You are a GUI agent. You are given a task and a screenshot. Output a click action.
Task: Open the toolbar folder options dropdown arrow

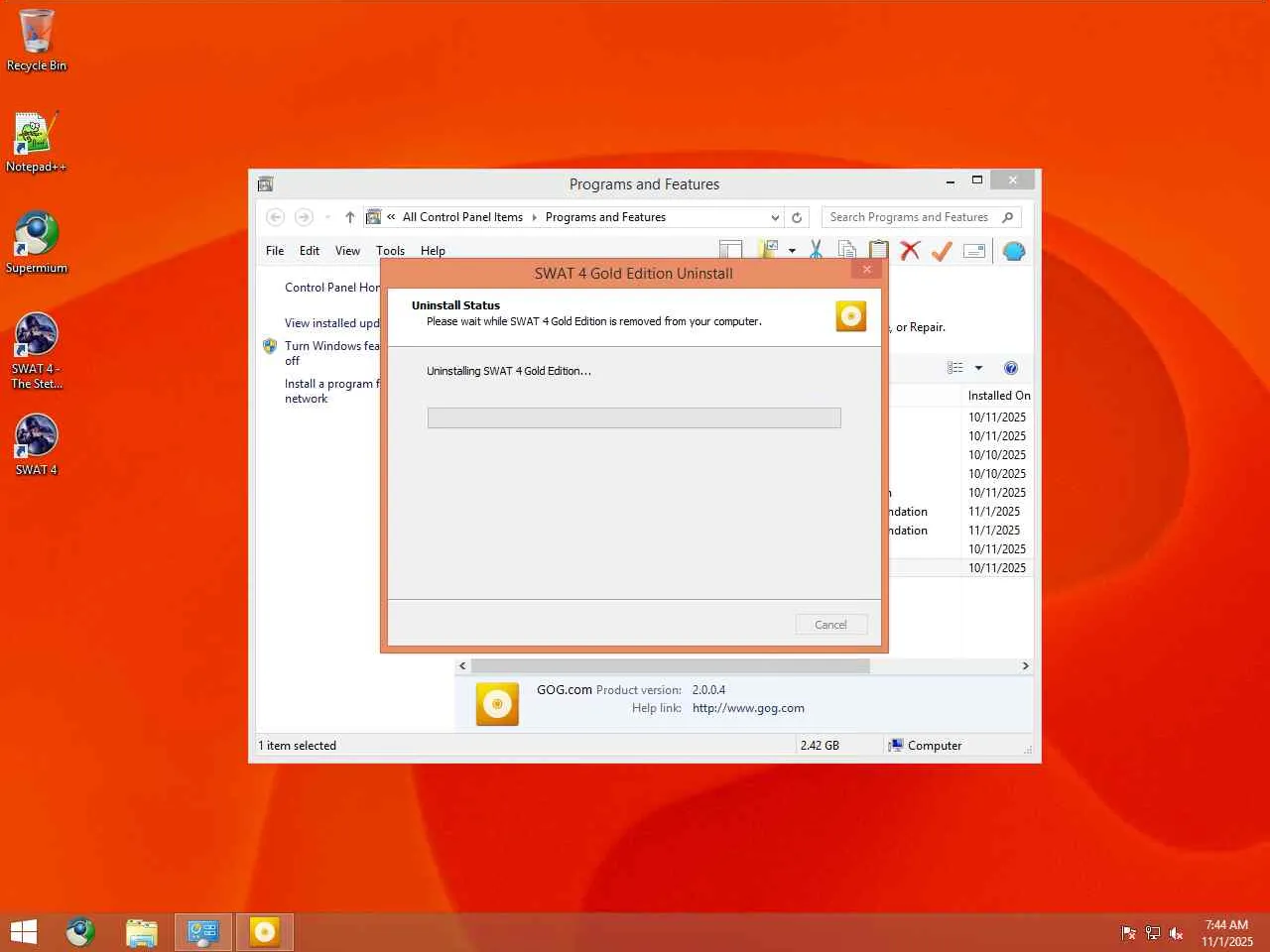[x=792, y=251]
